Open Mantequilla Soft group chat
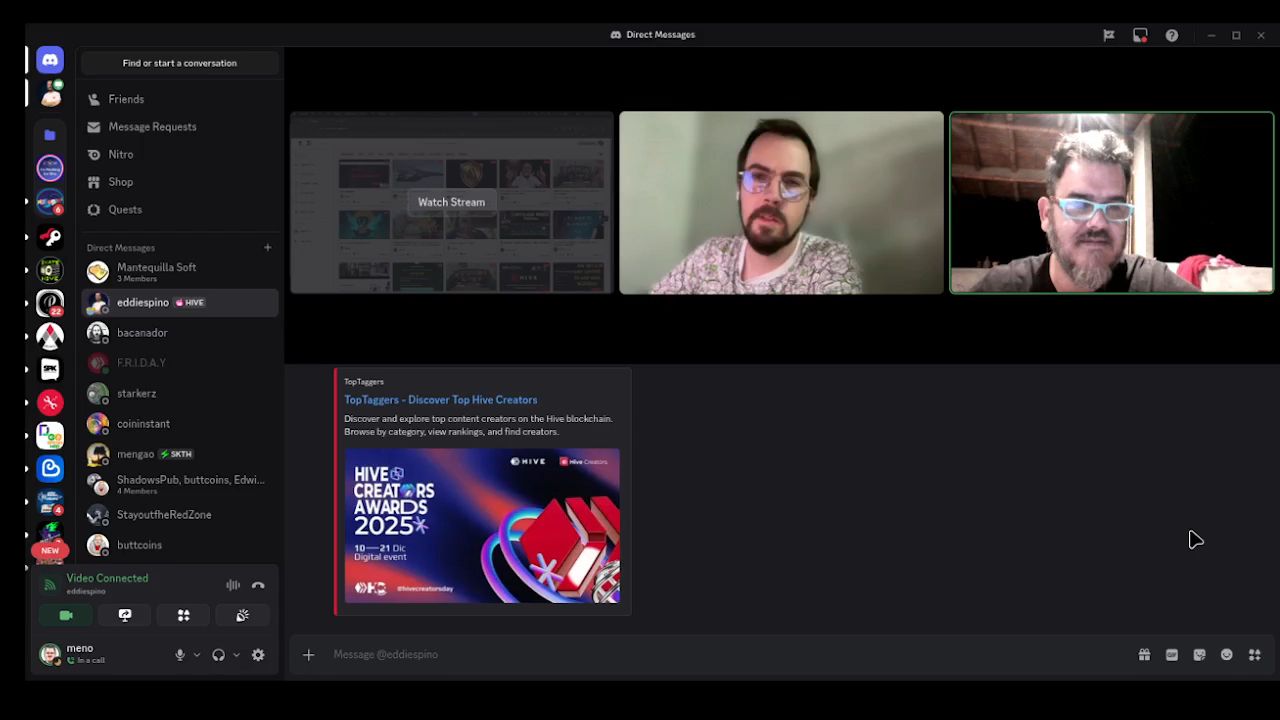 coord(180,272)
